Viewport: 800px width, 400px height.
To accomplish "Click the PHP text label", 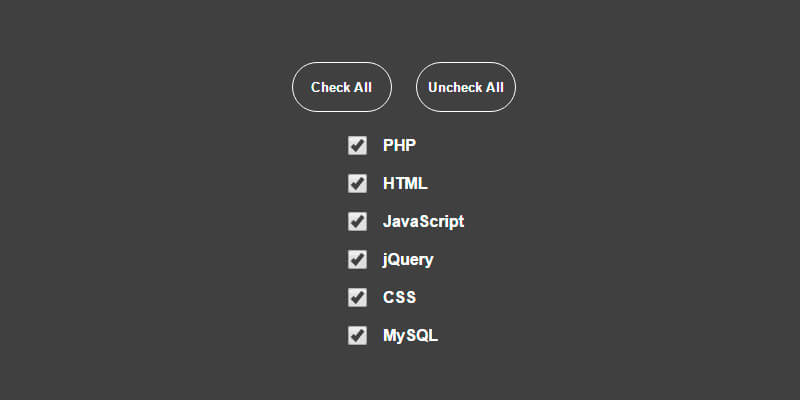I will (399, 146).
